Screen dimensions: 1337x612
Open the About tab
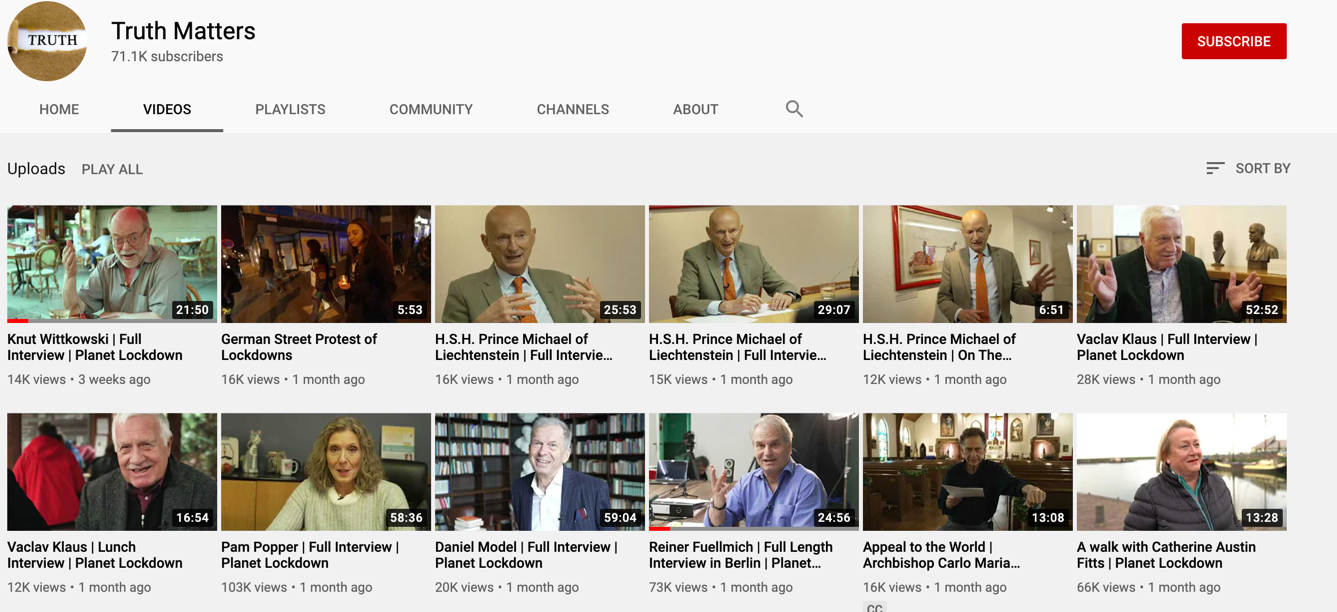pos(695,109)
